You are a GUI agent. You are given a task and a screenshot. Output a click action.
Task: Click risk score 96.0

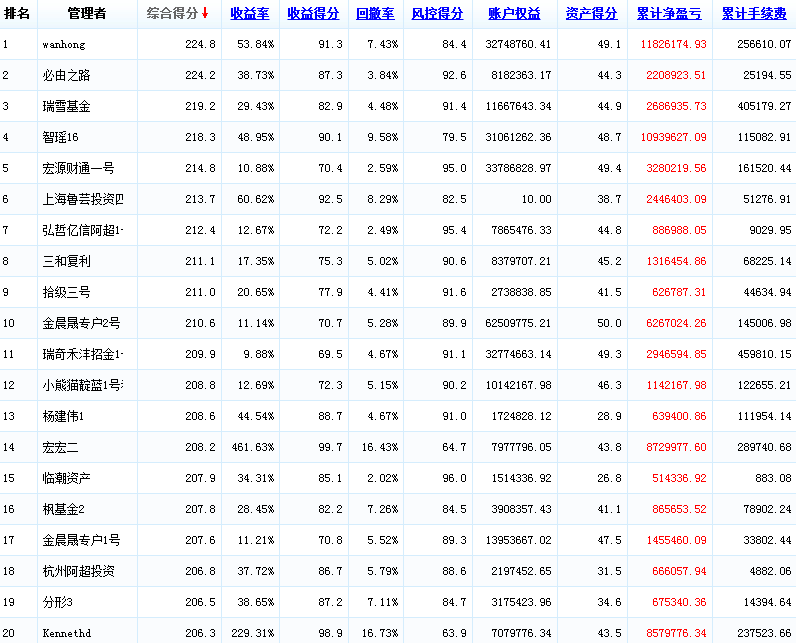454,478
